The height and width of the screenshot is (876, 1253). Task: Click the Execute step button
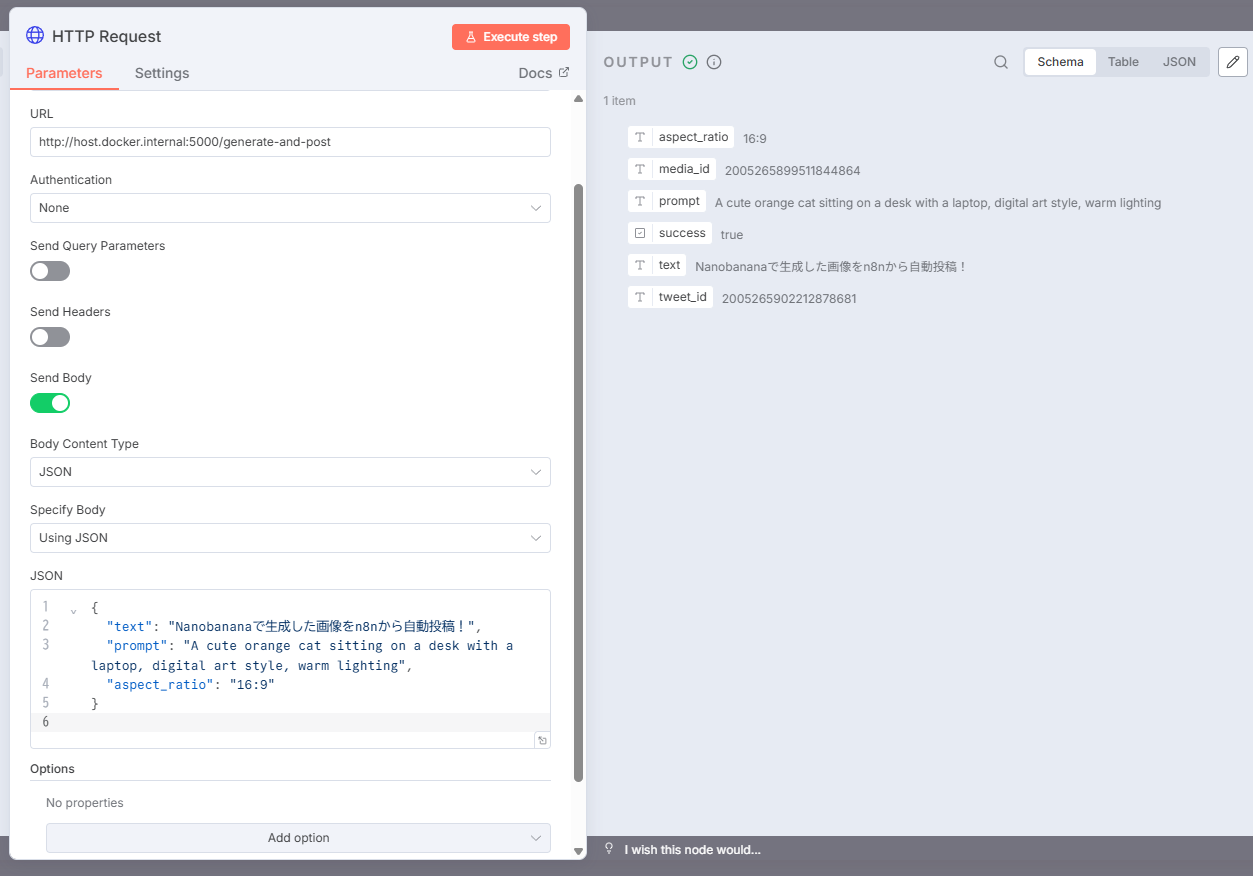tap(510, 37)
